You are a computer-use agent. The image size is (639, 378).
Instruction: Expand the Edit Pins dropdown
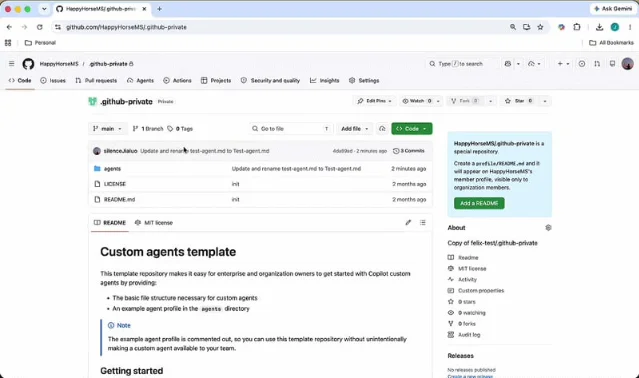[374, 101]
